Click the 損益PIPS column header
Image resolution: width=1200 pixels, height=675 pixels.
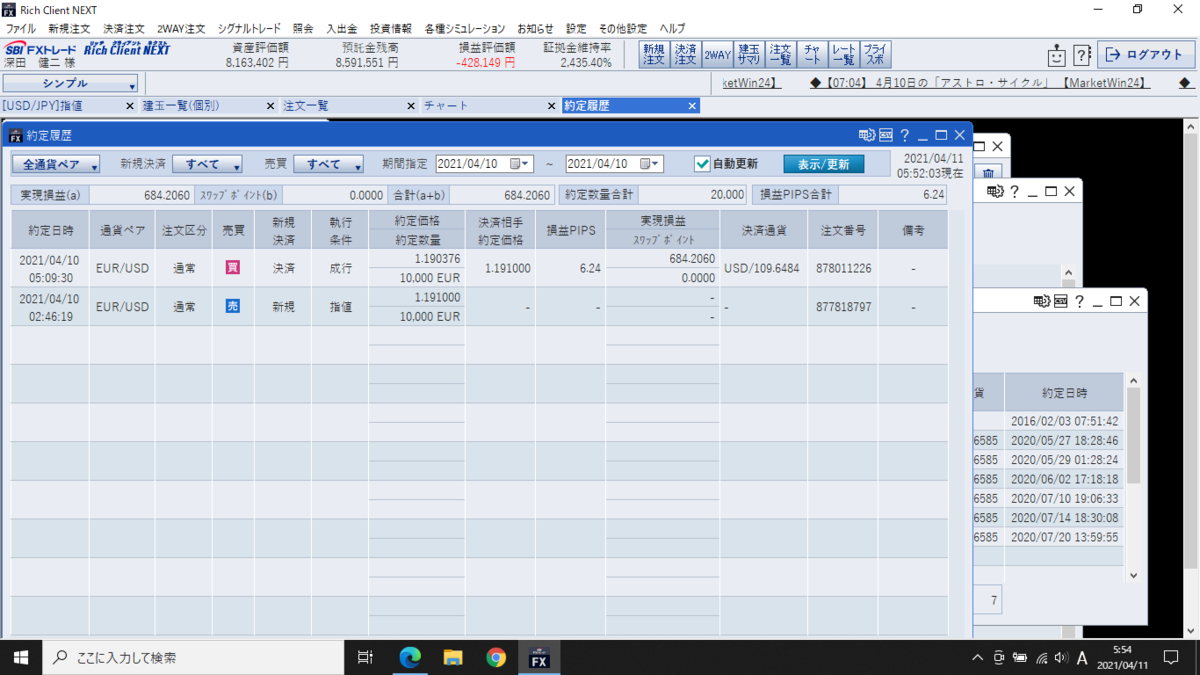point(570,230)
